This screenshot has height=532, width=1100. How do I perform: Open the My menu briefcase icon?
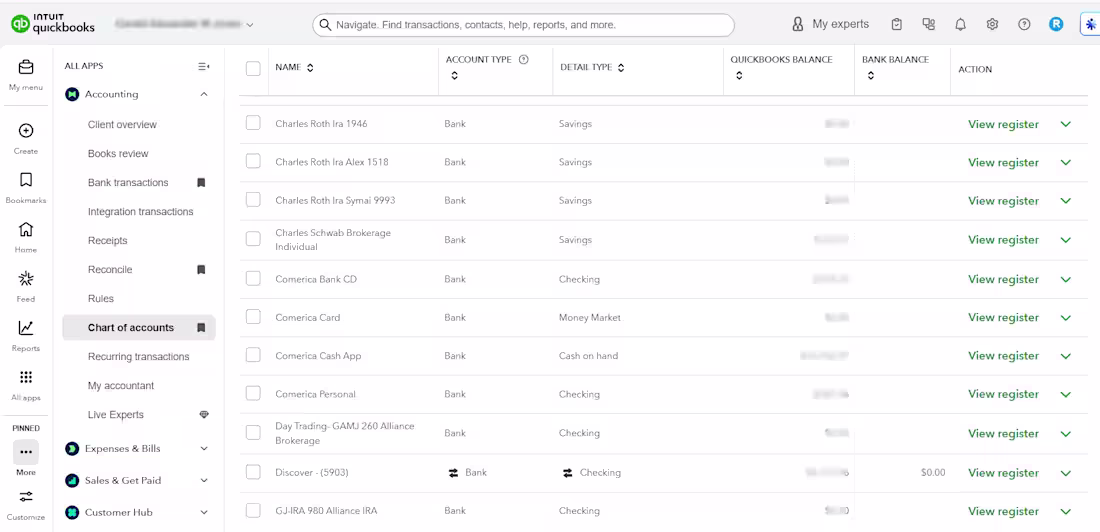point(26,67)
